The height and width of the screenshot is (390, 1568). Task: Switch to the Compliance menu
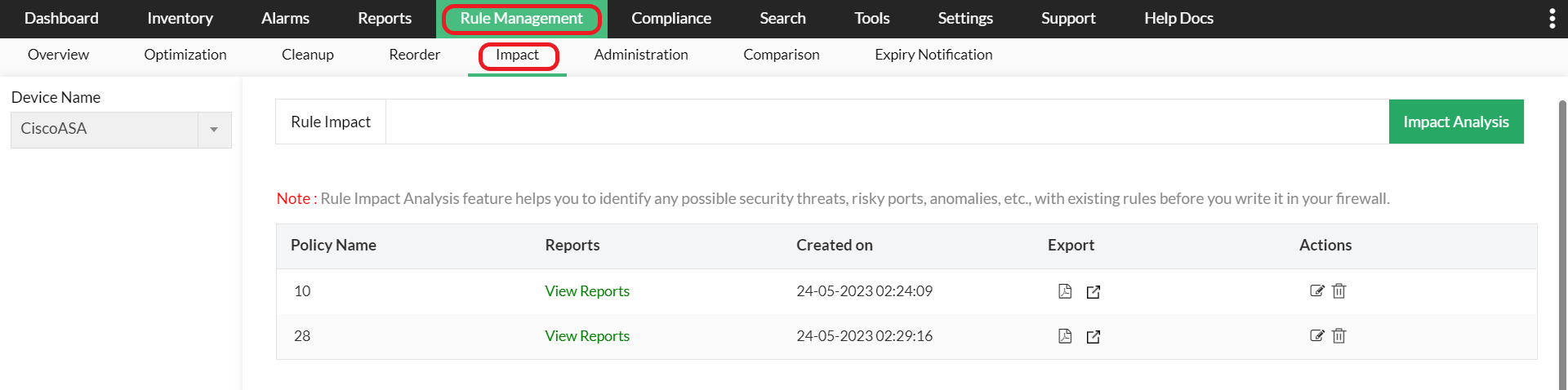670,19
